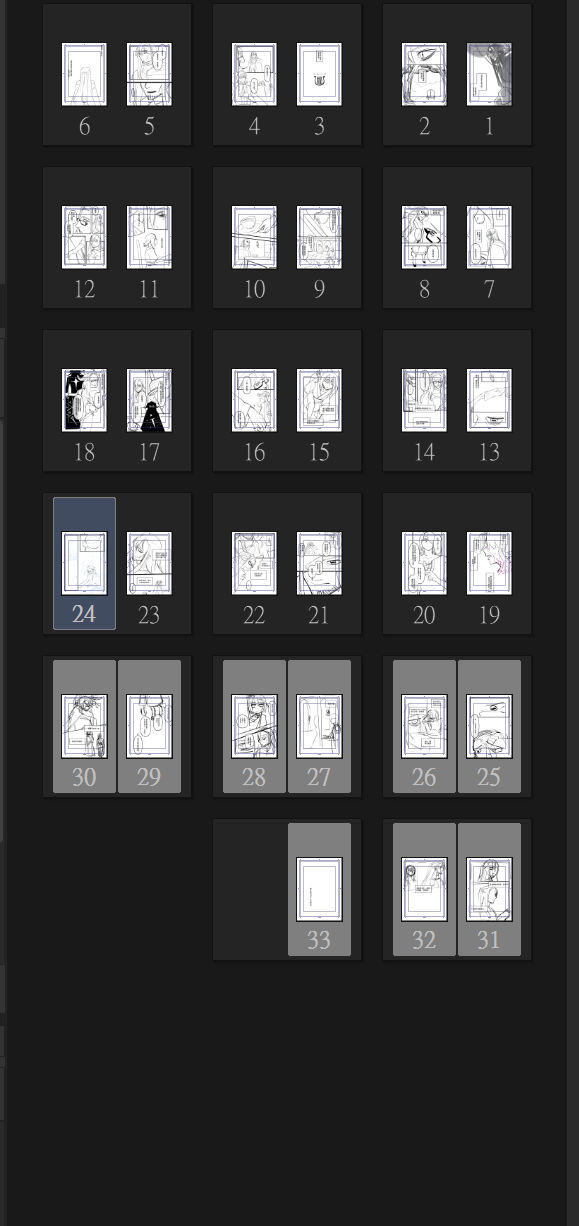This screenshot has height=1226, width=579.
Task: Select page 25 thumbnail
Action: point(489,726)
